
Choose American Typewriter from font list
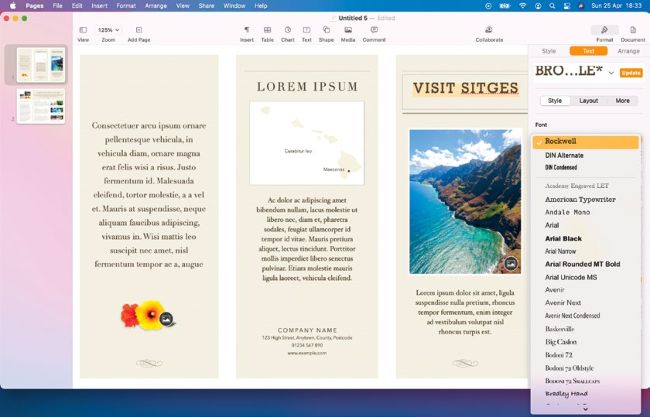(x=580, y=199)
